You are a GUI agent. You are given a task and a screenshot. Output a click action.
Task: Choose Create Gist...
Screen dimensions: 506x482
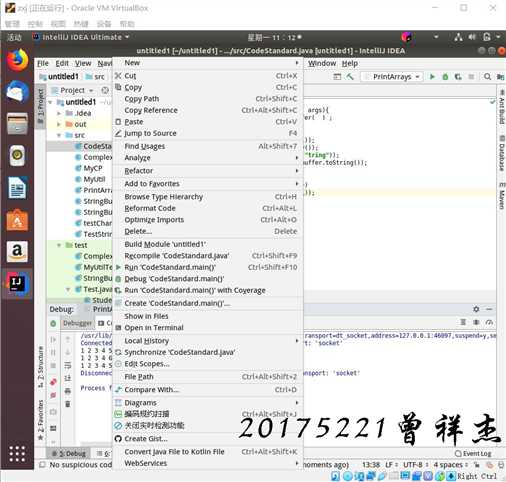pos(207,439)
